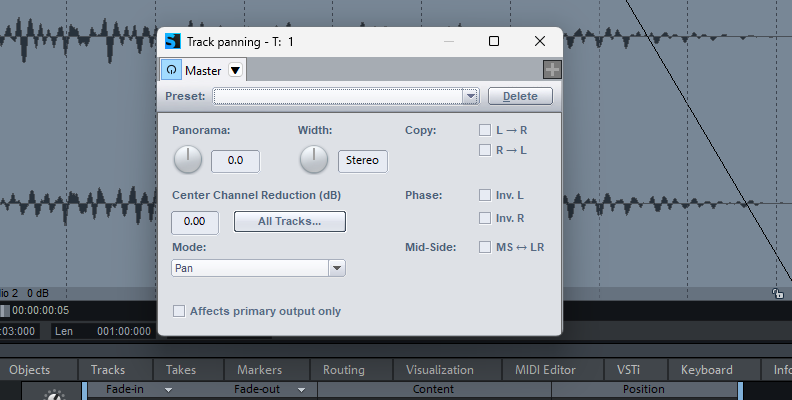Open the Preset dropdown list
The width and height of the screenshot is (792, 400).
[x=470, y=96]
